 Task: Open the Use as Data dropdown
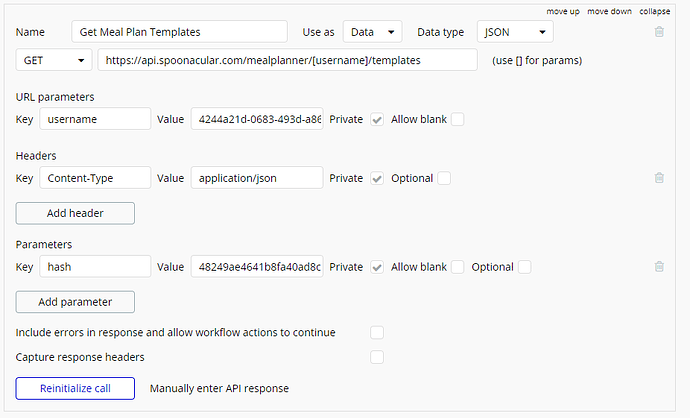tap(373, 32)
